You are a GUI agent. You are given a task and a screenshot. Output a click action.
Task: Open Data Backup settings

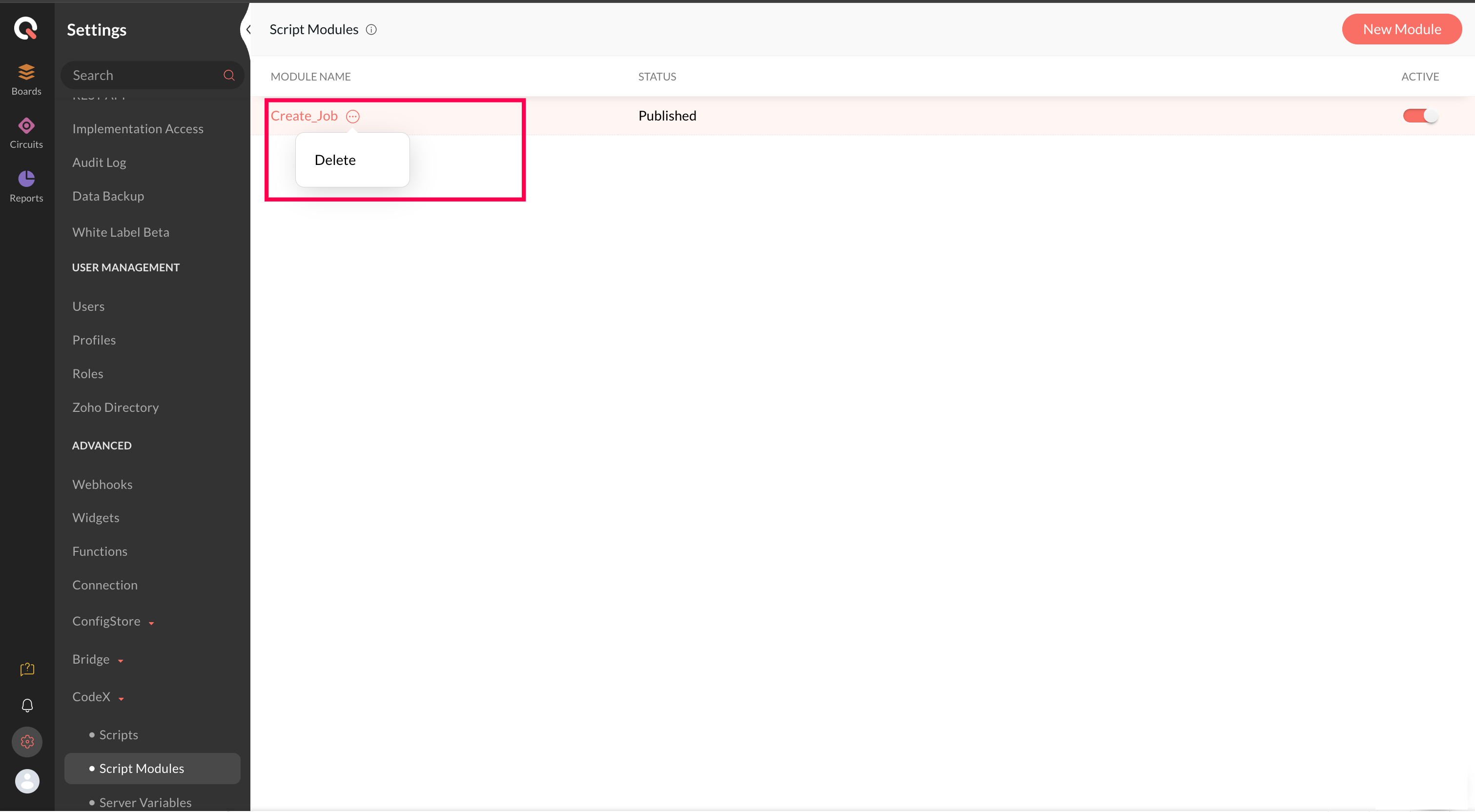108,196
